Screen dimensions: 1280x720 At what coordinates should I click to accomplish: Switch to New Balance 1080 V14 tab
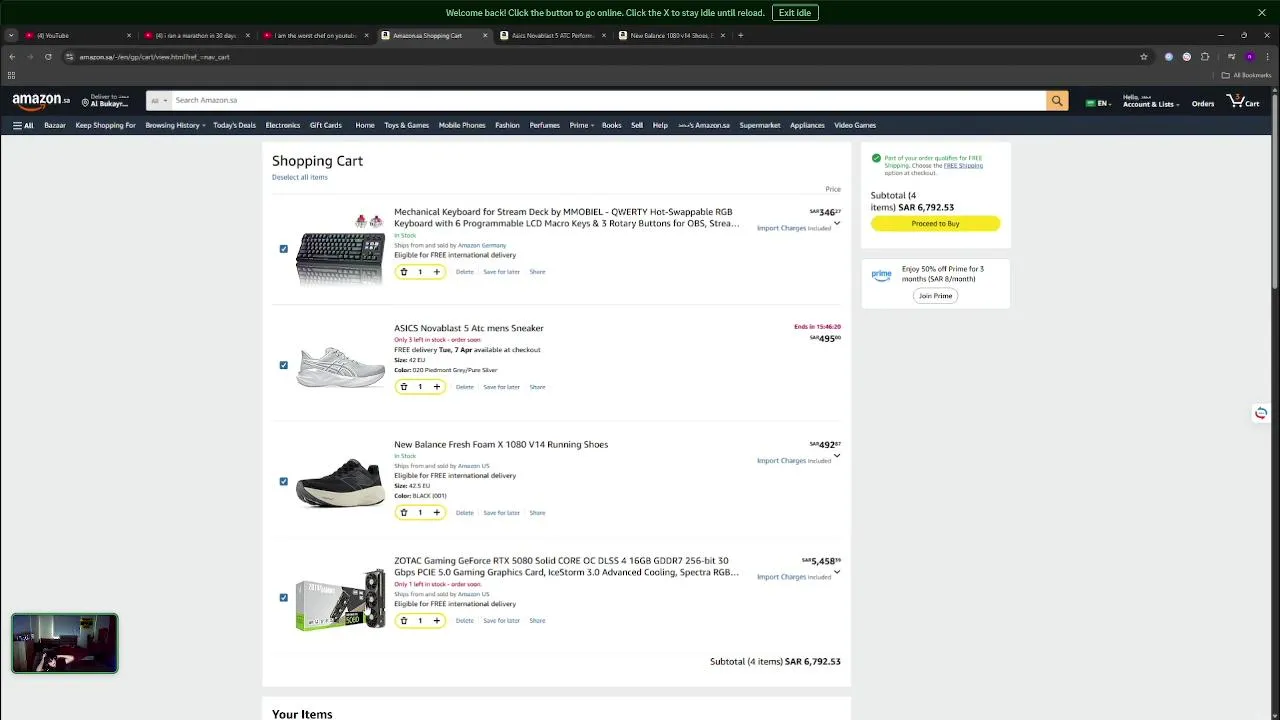pos(671,35)
